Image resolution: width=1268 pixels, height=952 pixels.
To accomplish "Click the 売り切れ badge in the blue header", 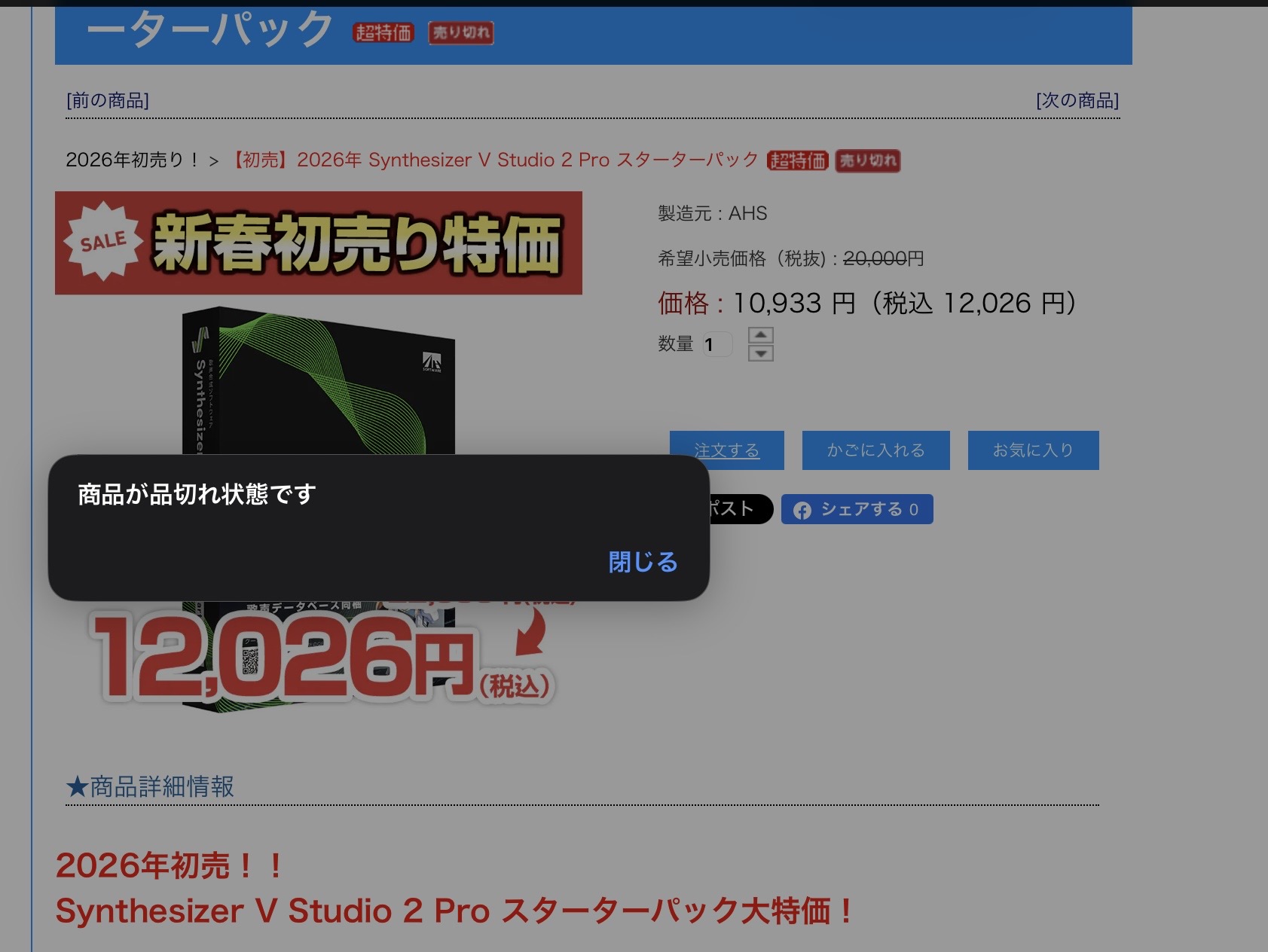I will pos(461,32).
